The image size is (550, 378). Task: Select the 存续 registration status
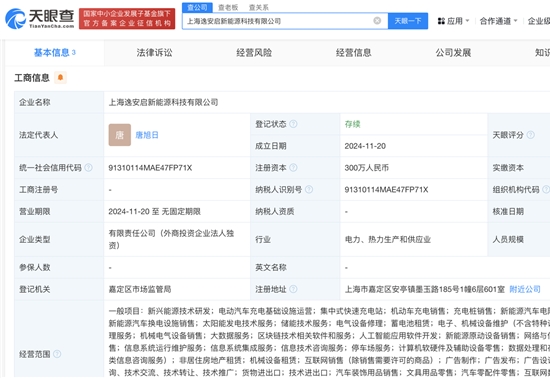click(353, 124)
